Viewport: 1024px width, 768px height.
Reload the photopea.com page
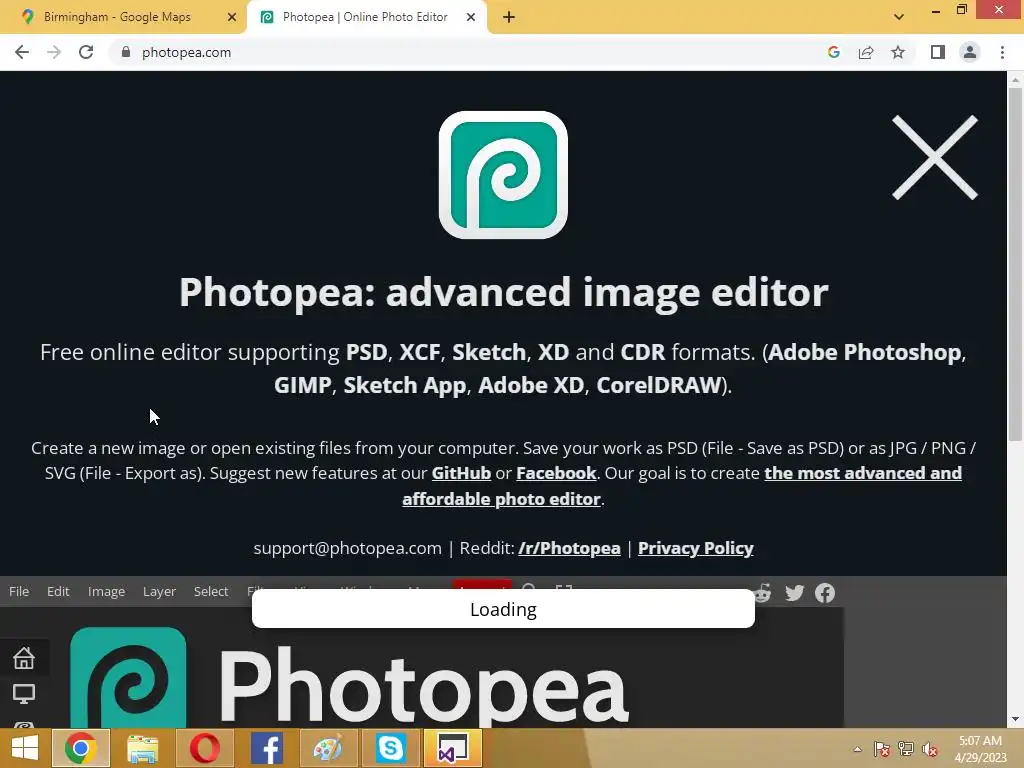click(x=86, y=52)
